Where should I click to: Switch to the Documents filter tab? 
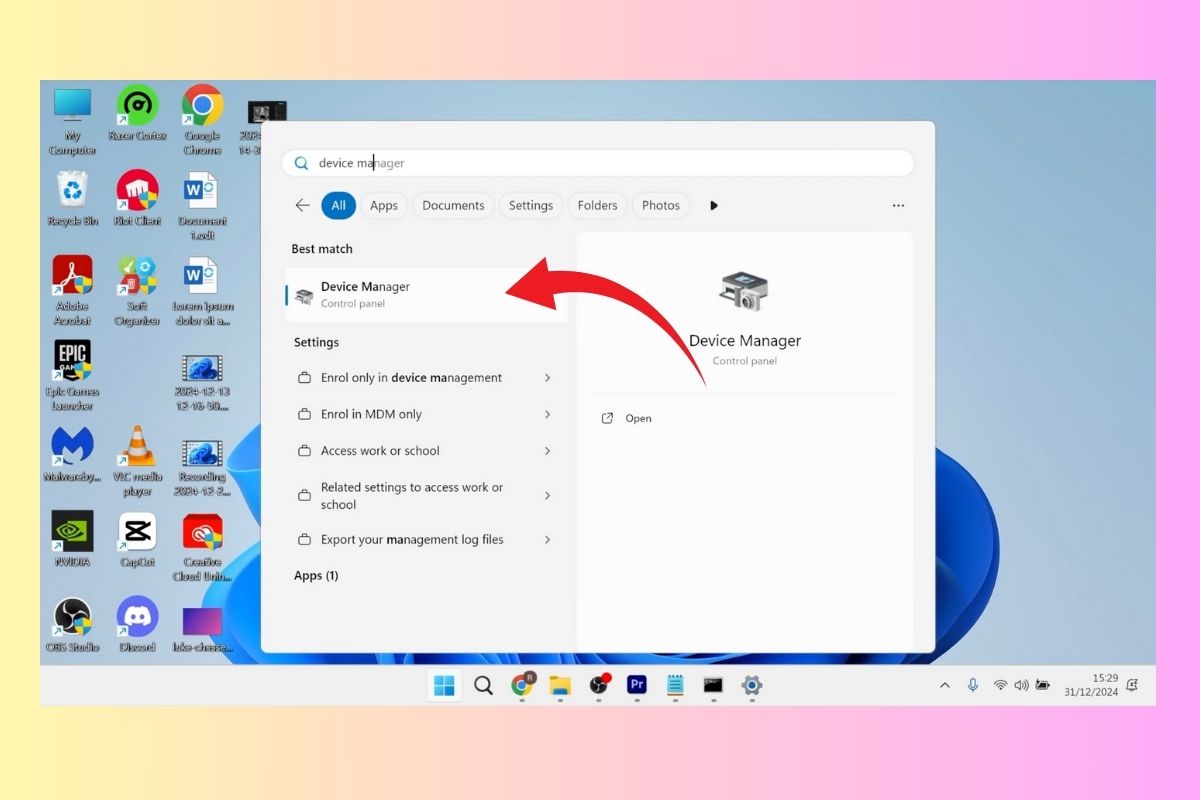453,205
